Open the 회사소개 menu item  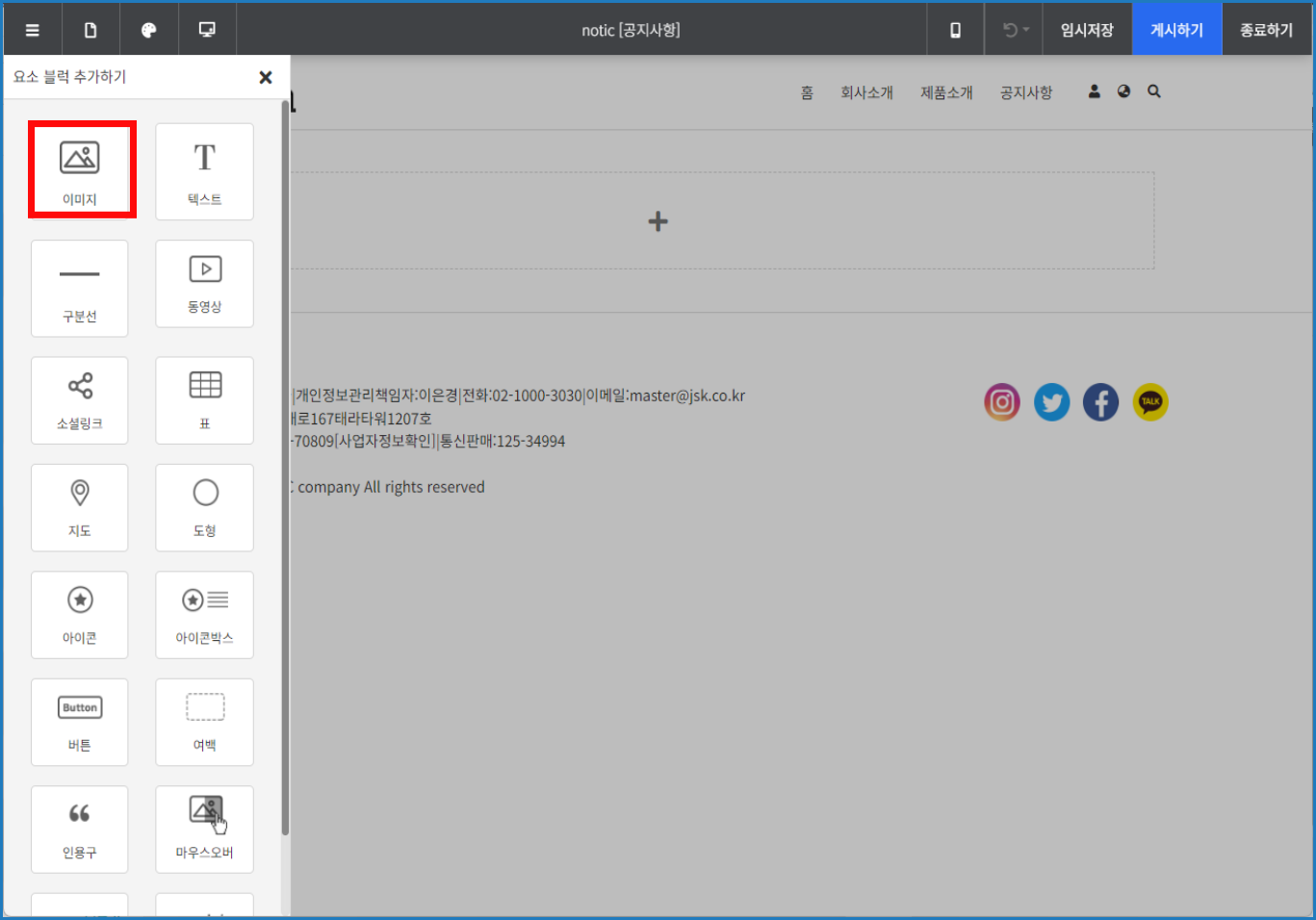click(x=866, y=92)
